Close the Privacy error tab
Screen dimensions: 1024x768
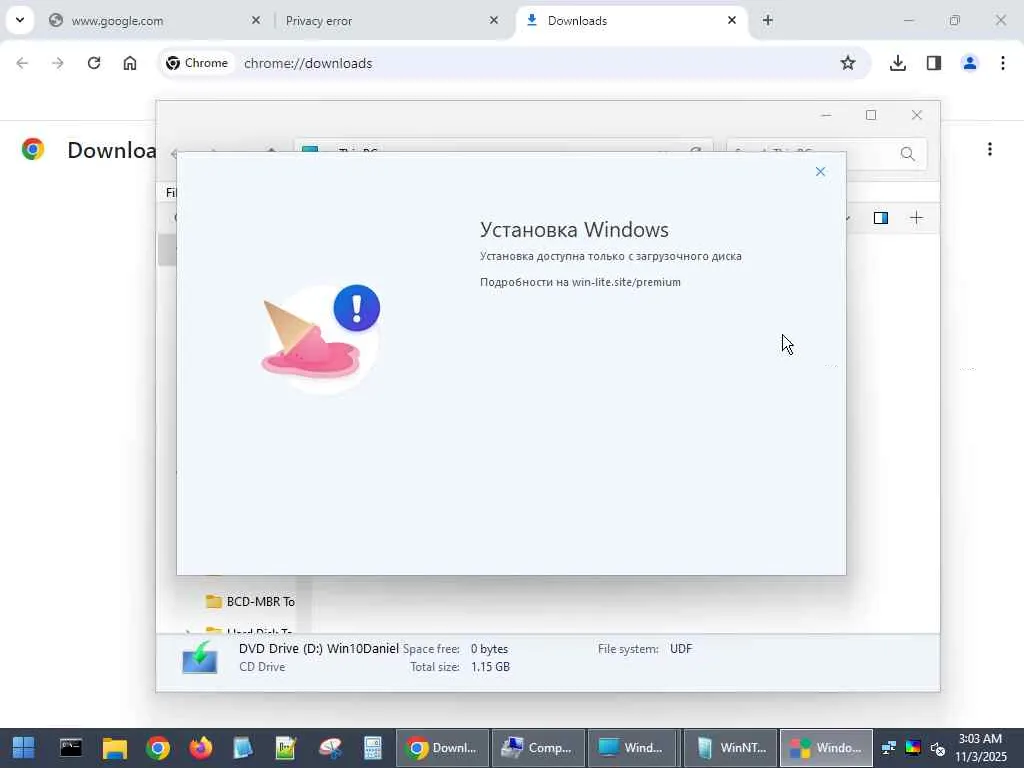[494, 21]
